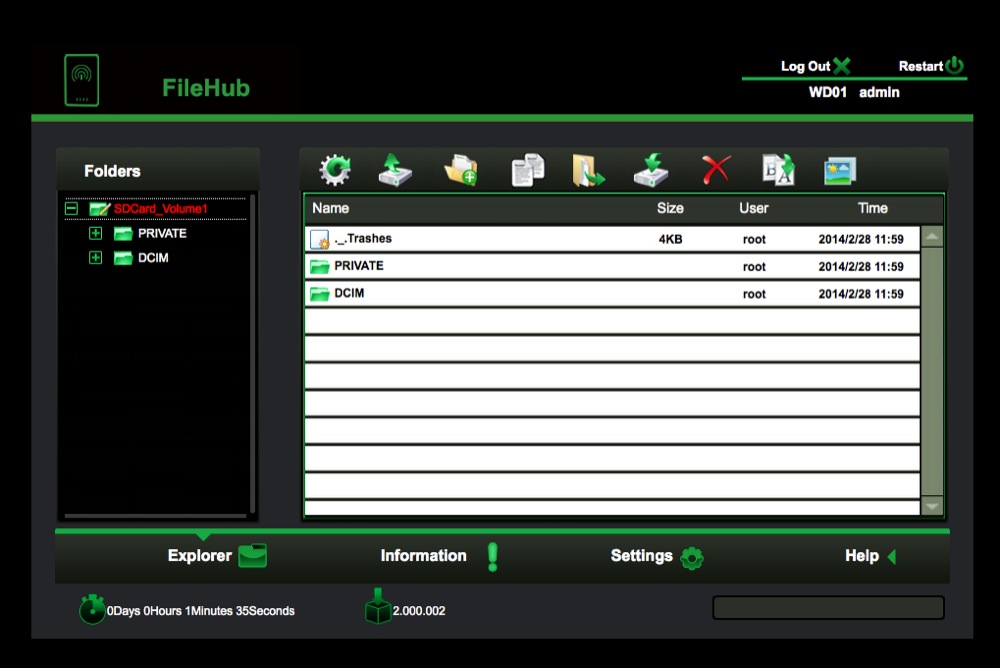The image size is (1000, 668).
Task: Expand the DCIM folder in tree
Action: [x=95, y=258]
